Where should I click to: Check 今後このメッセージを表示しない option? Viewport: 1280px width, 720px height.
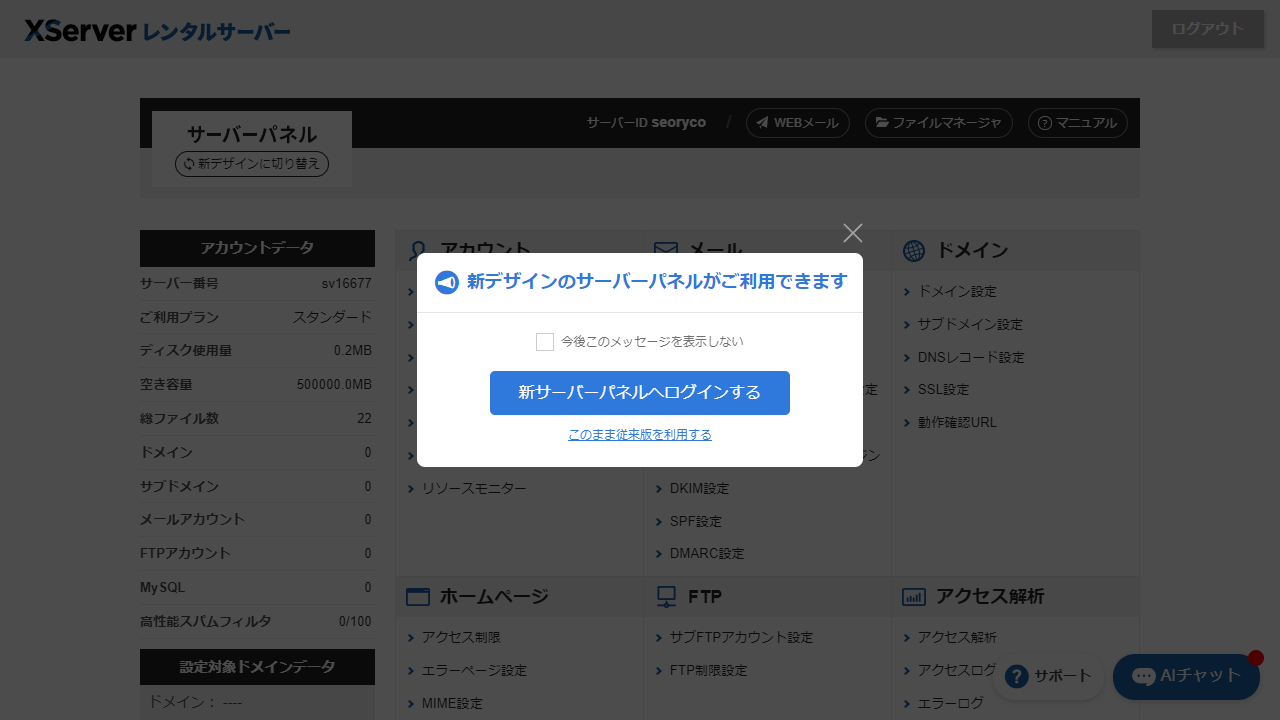545,341
